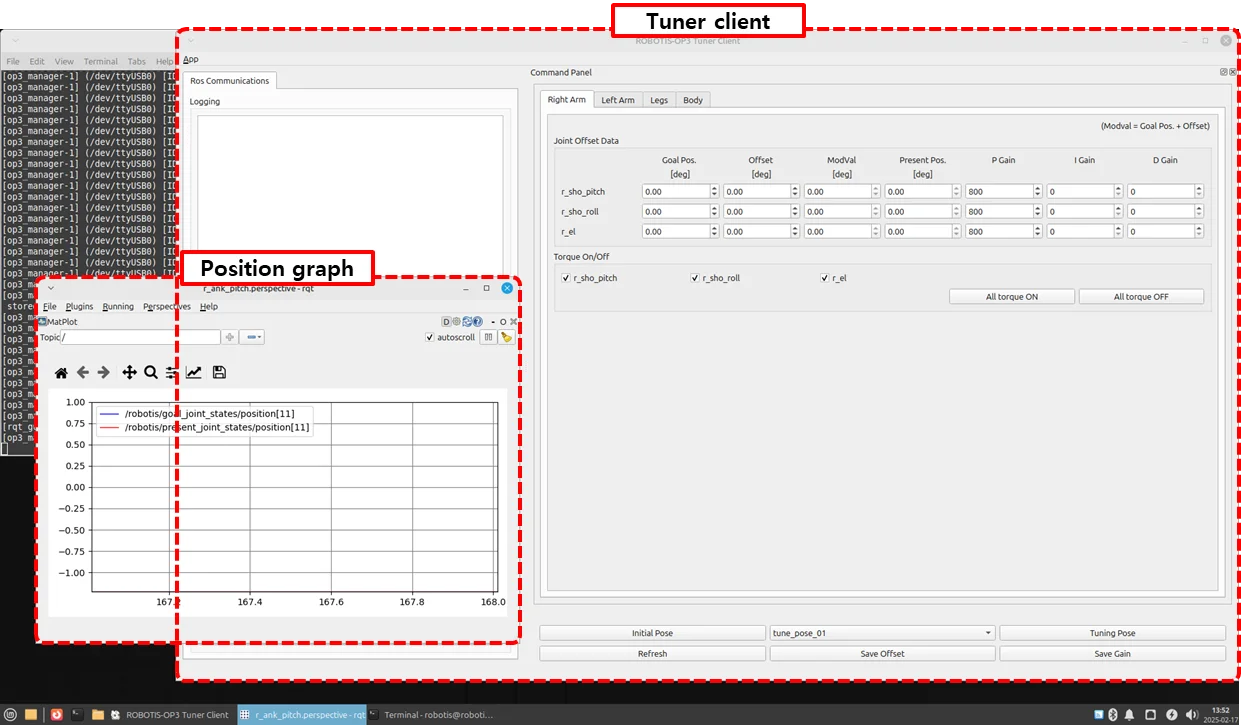Open the Plugins menu in rqt
This screenshot has height=725, width=1241.
tap(79, 306)
